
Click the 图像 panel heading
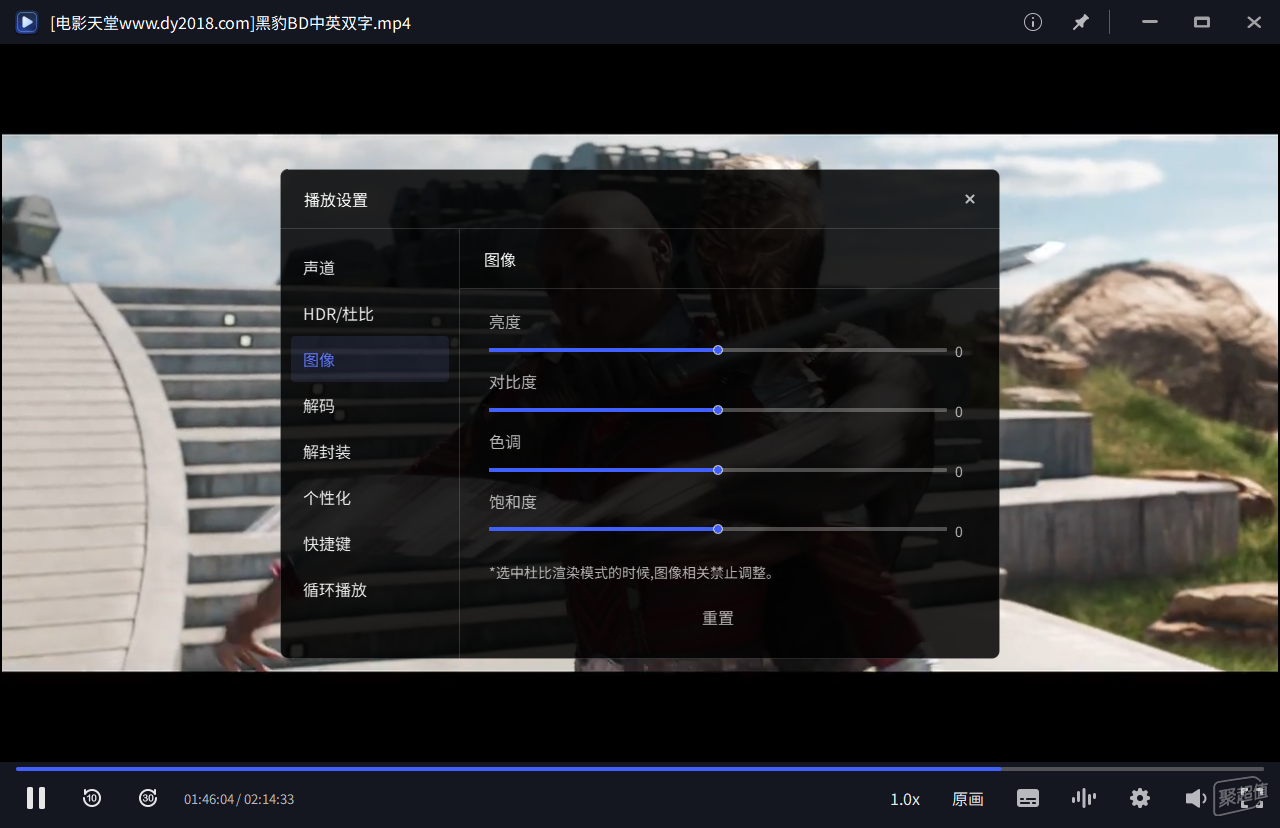pyautogui.click(x=500, y=260)
